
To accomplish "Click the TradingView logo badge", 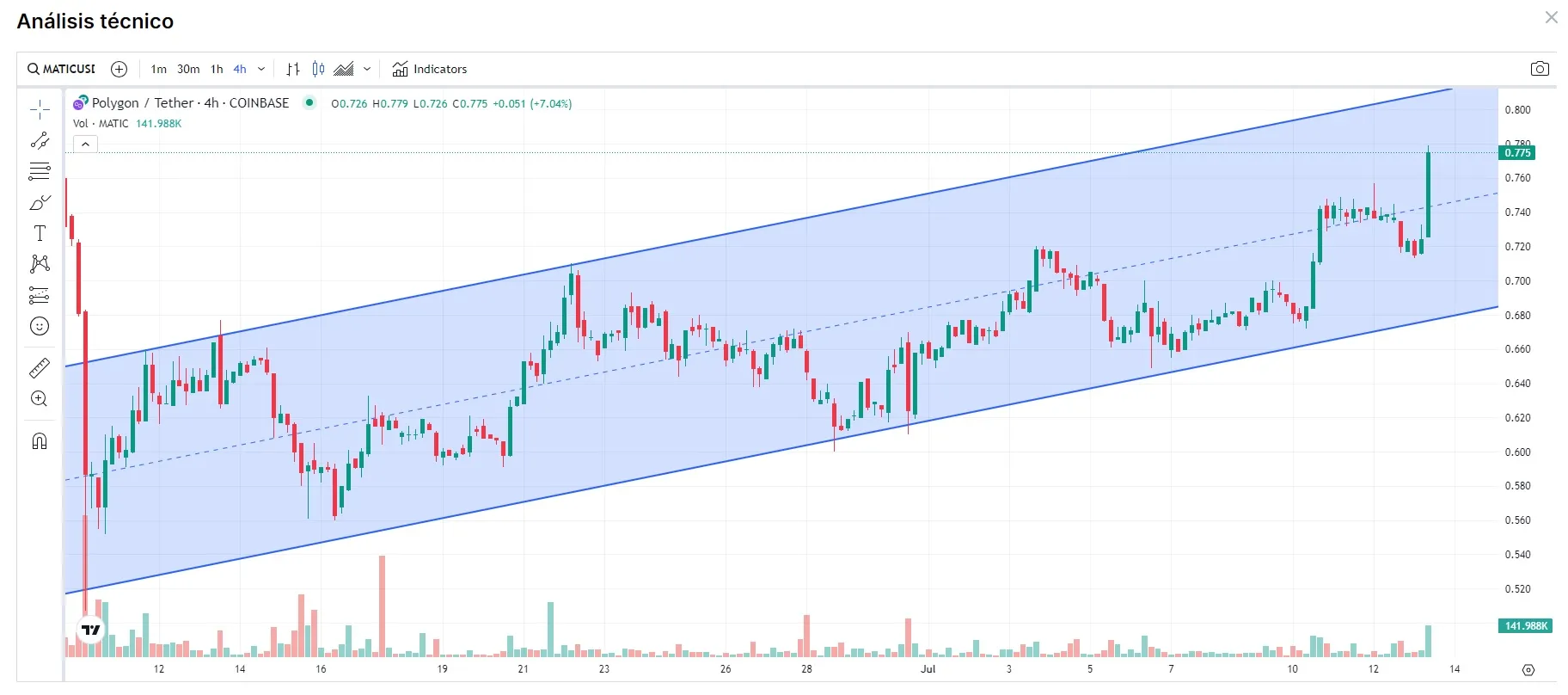I will pos(91,630).
